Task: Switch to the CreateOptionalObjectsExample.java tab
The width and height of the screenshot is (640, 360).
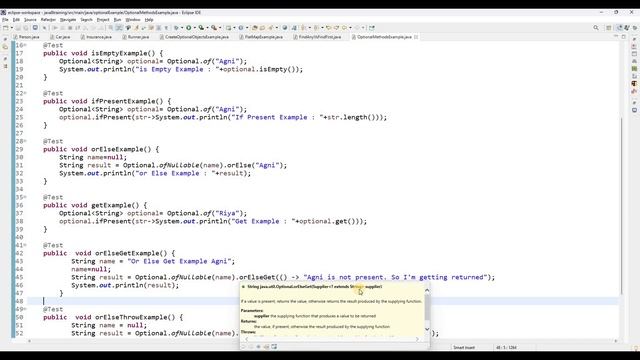Action: click(194, 37)
